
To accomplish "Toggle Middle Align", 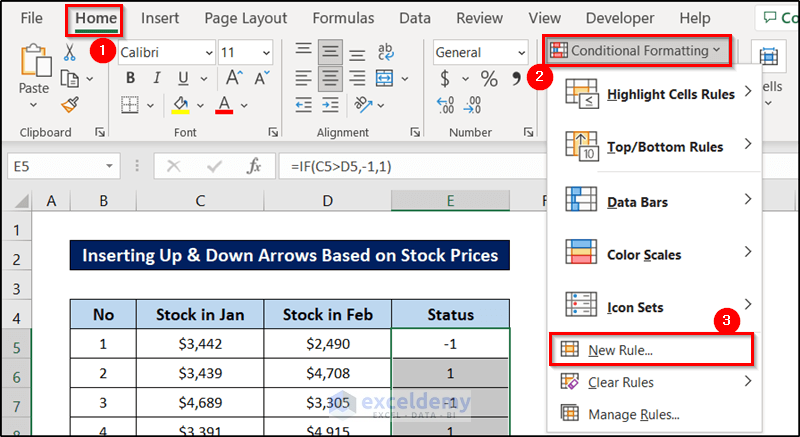I will point(330,52).
